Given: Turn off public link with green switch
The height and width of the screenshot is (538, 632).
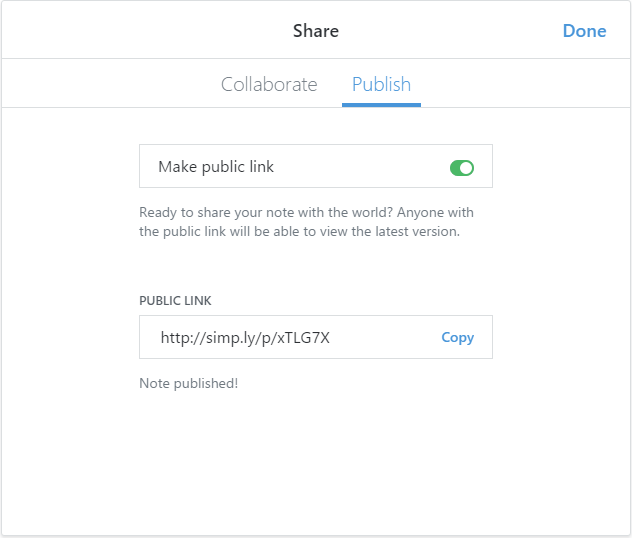Looking at the screenshot, I should pyautogui.click(x=461, y=167).
